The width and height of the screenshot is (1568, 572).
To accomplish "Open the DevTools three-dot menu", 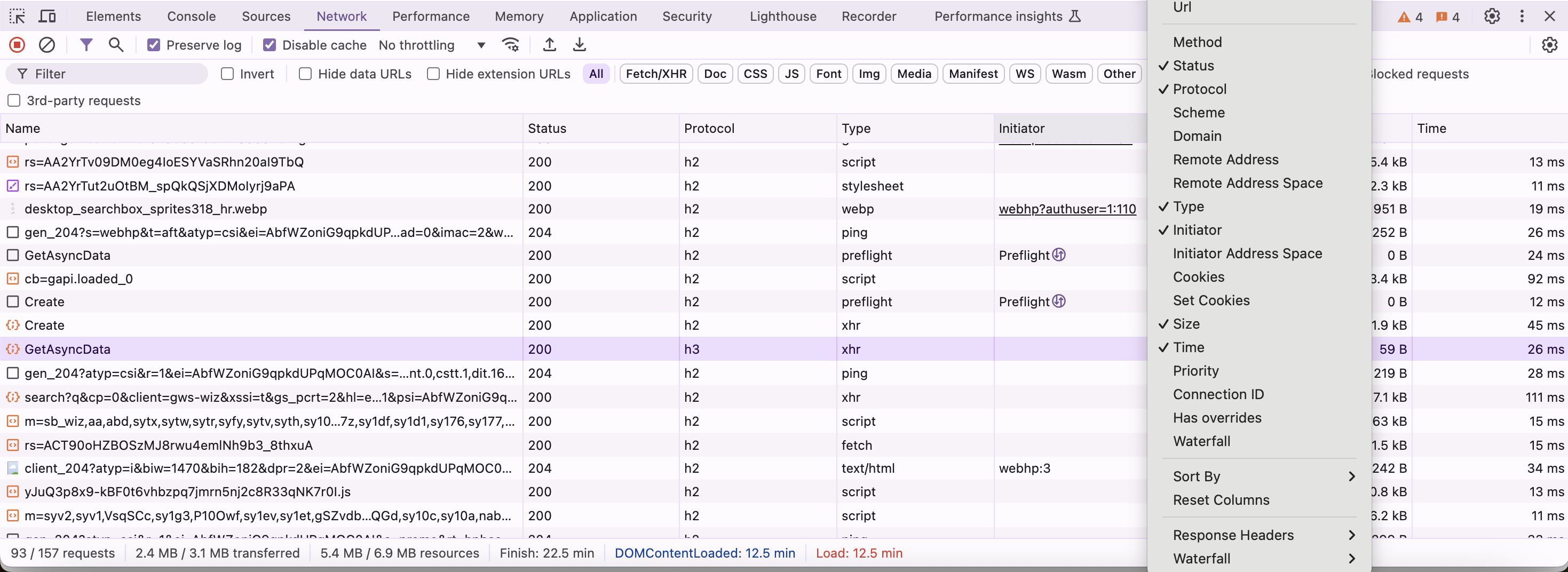I will (x=1522, y=17).
